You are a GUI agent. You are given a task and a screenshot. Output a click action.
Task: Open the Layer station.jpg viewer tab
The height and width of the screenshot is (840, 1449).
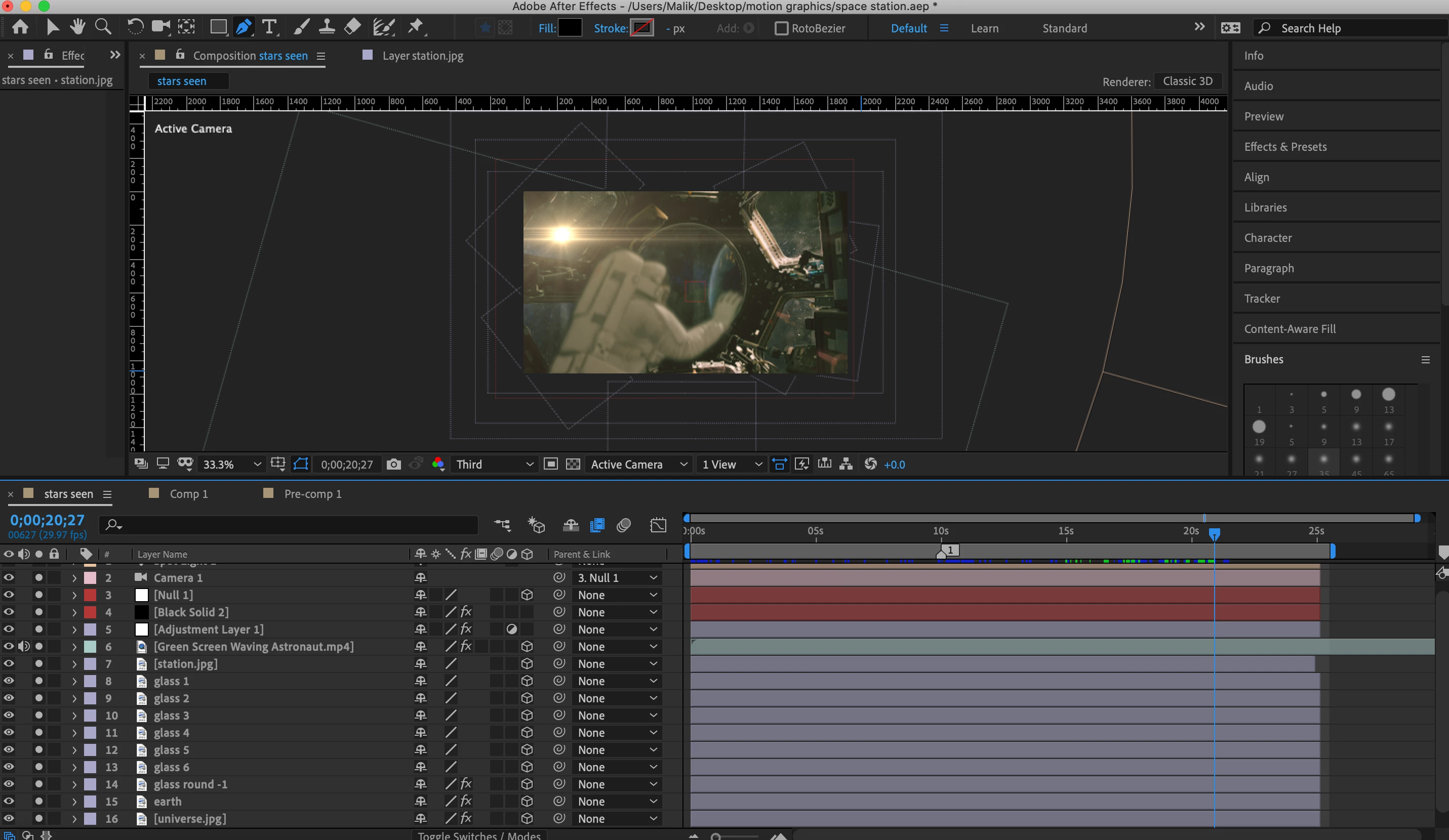tap(422, 56)
